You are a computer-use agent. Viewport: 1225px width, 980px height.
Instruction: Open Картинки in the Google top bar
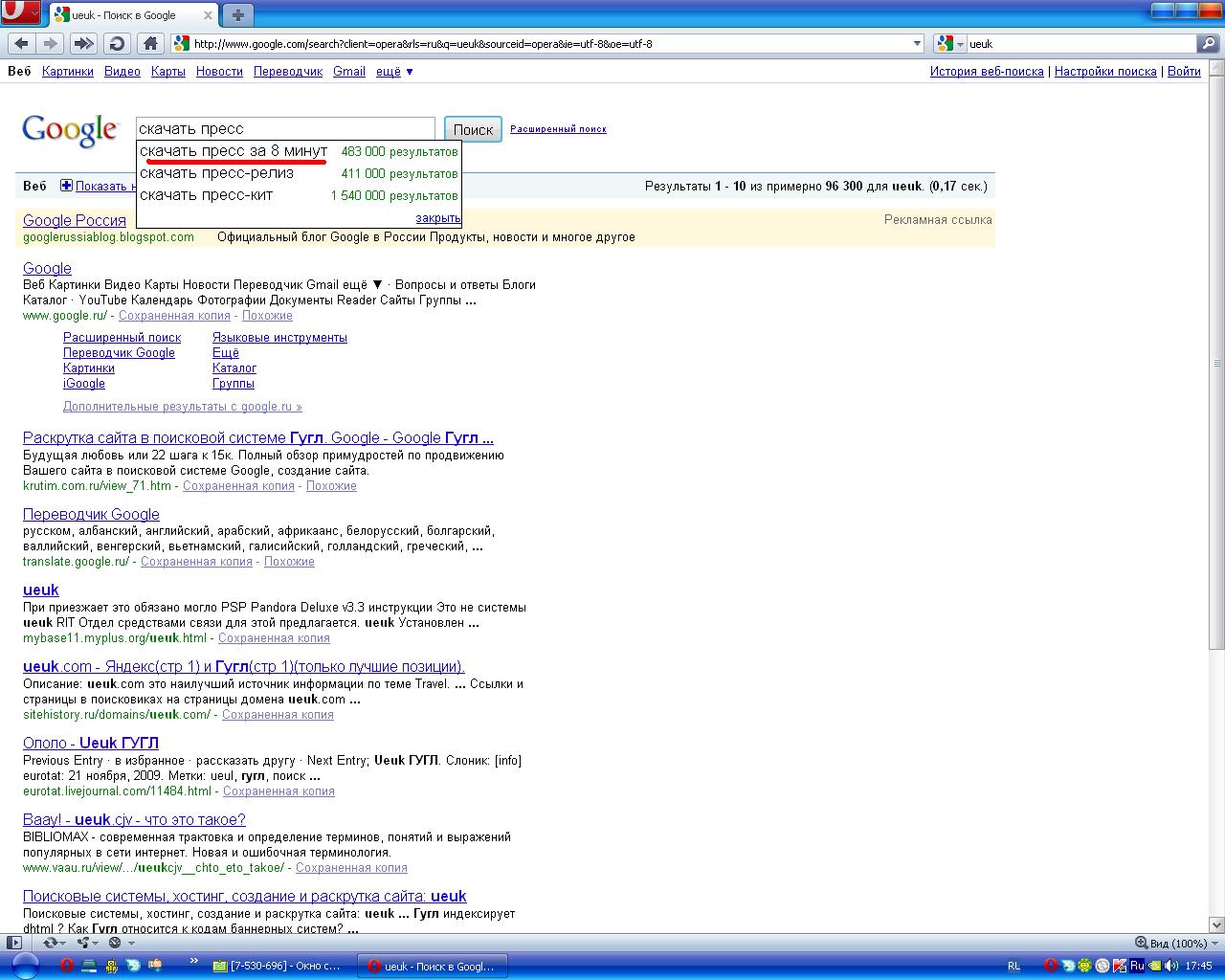click(68, 72)
